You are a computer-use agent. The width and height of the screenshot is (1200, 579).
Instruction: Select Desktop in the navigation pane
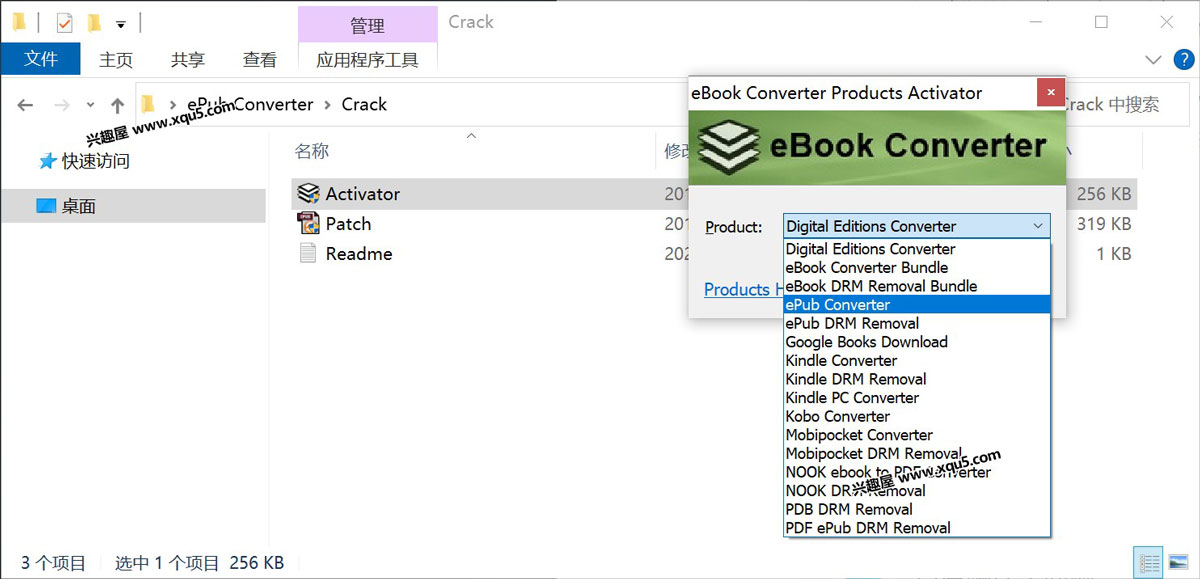[x=78, y=206]
